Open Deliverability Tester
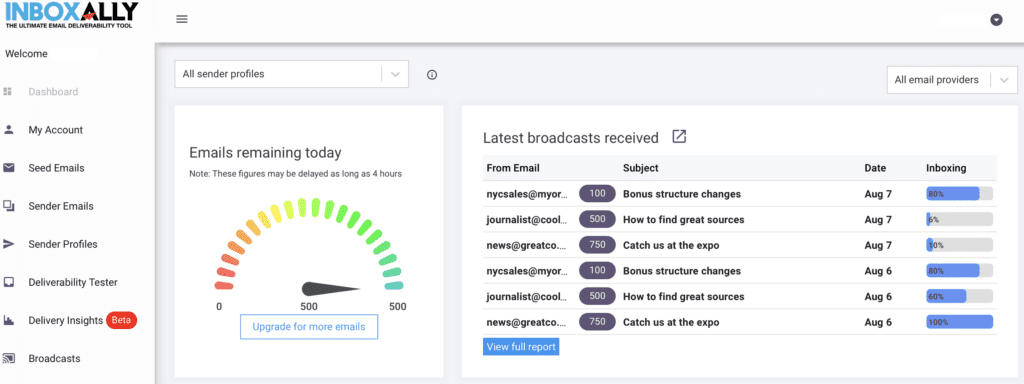Viewport: 1024px width, 384px height. pos(73,282)
